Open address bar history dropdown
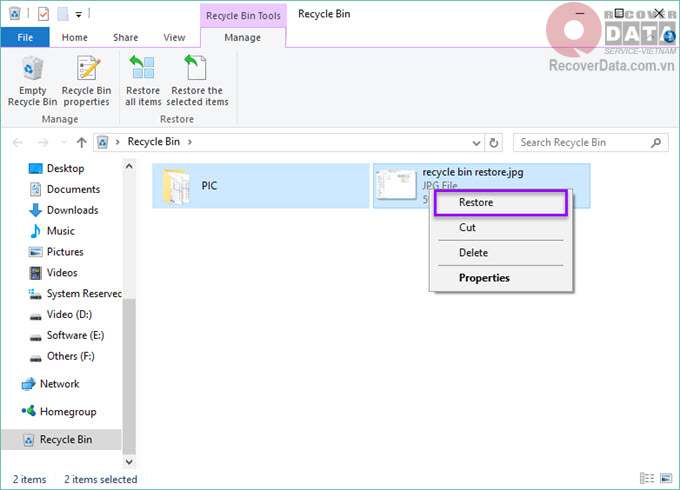 476,143
